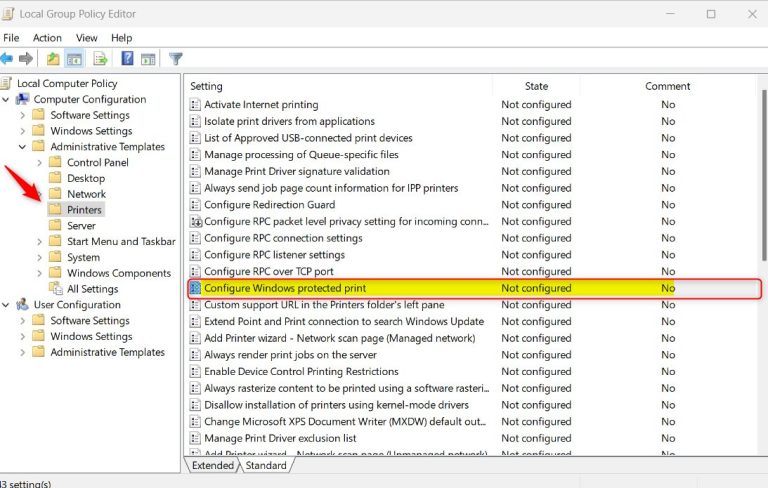Expand the Control Panel folder
The width and height of the screenshot is (768, 488).
[x=39, y=163]
